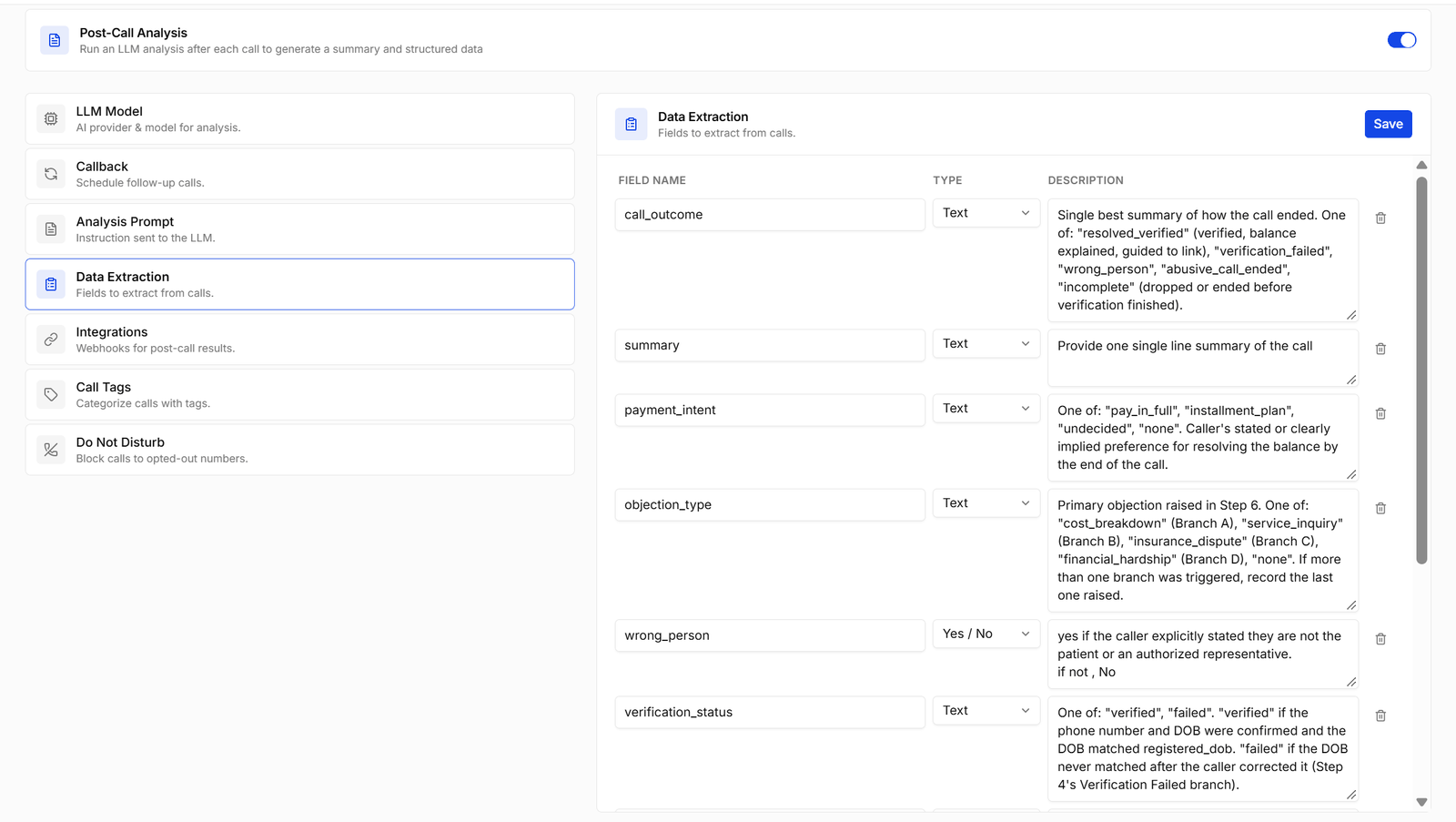1456x822 pixels.
Task: Click the Callback refresh icon
Action: pos(51,174)
